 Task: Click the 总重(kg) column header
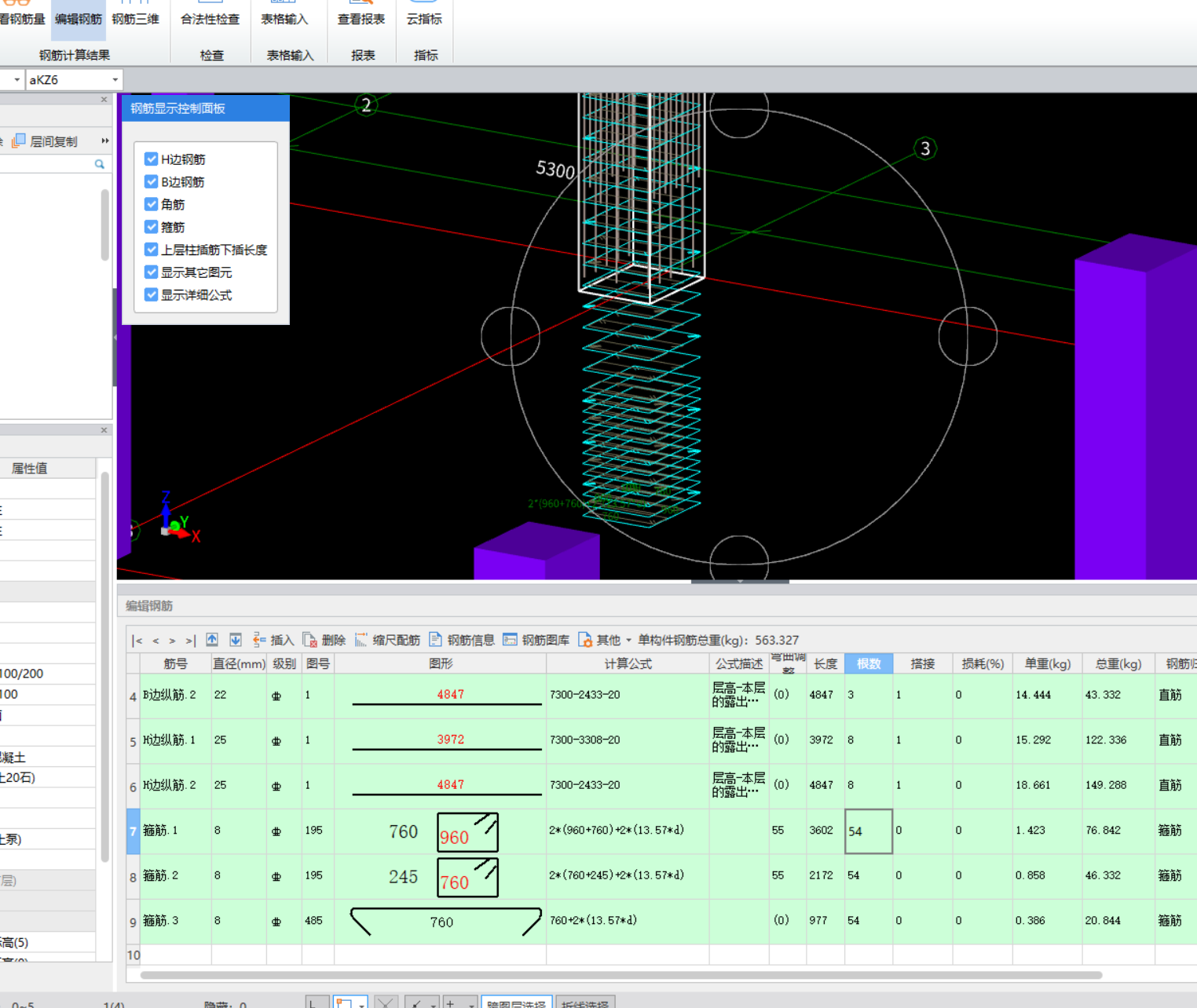pos(1118,663)
